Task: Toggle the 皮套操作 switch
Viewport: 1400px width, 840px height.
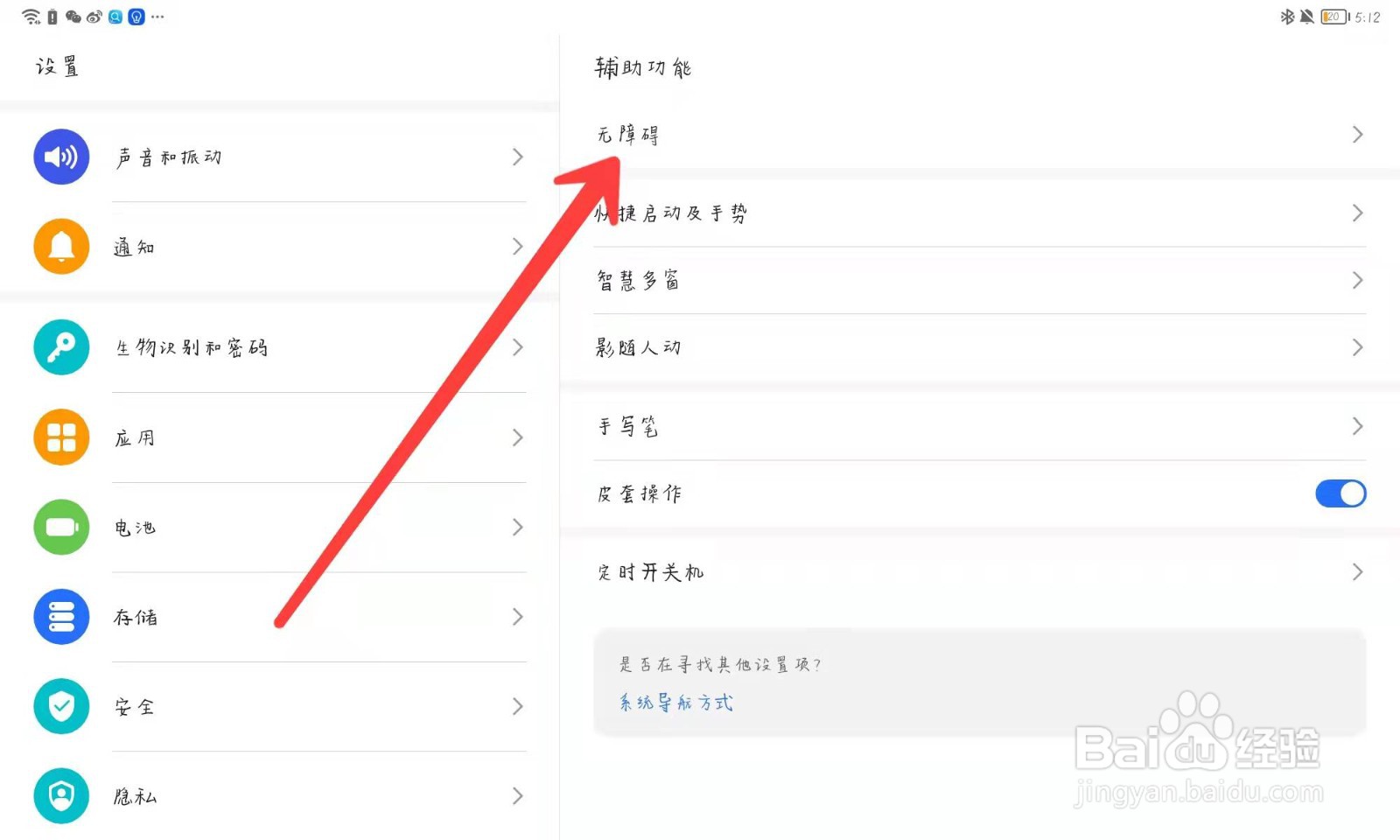Action: 1340,493
